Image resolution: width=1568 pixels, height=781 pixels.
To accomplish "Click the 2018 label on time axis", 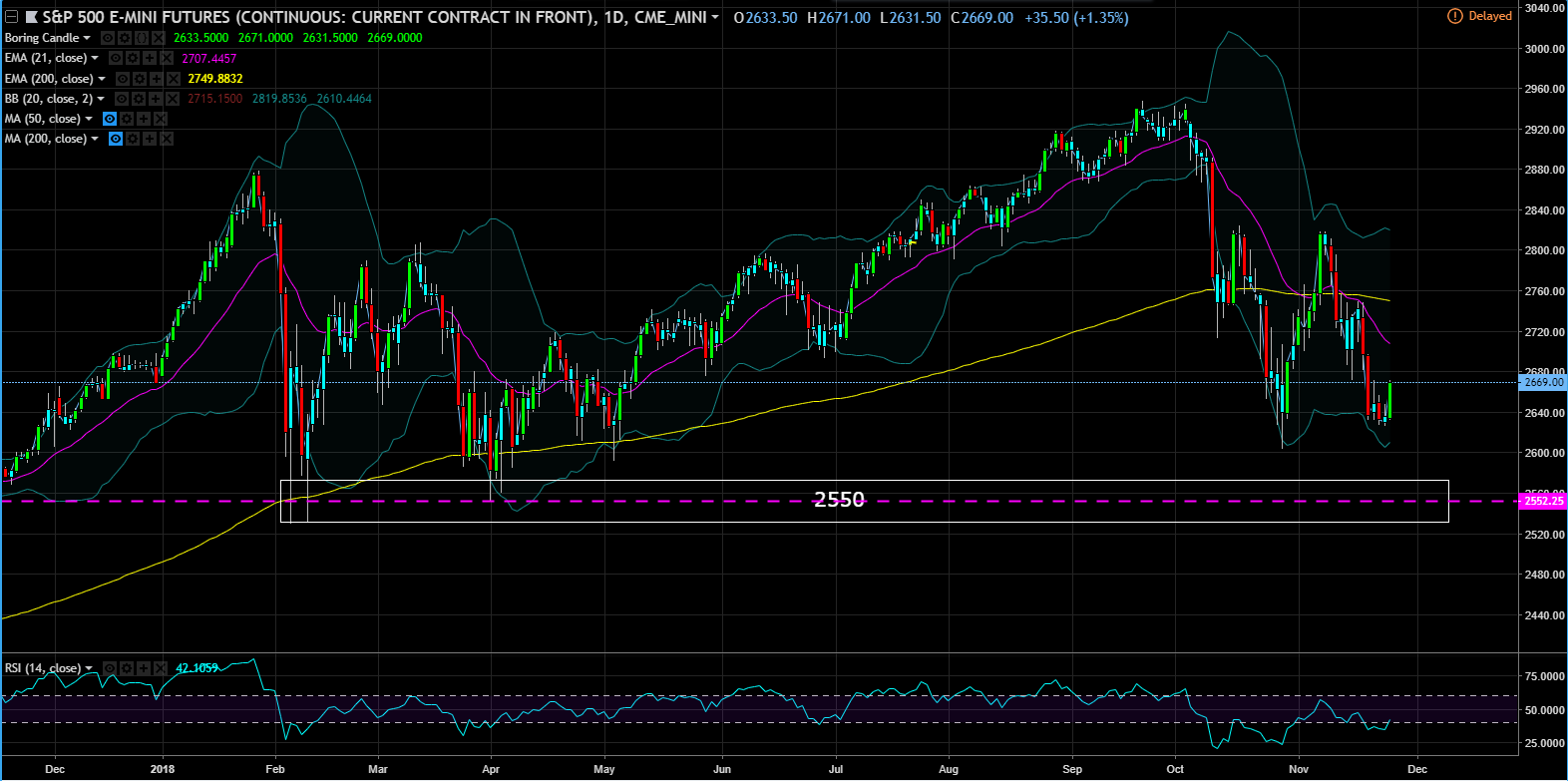I will (x=163, y=769).
